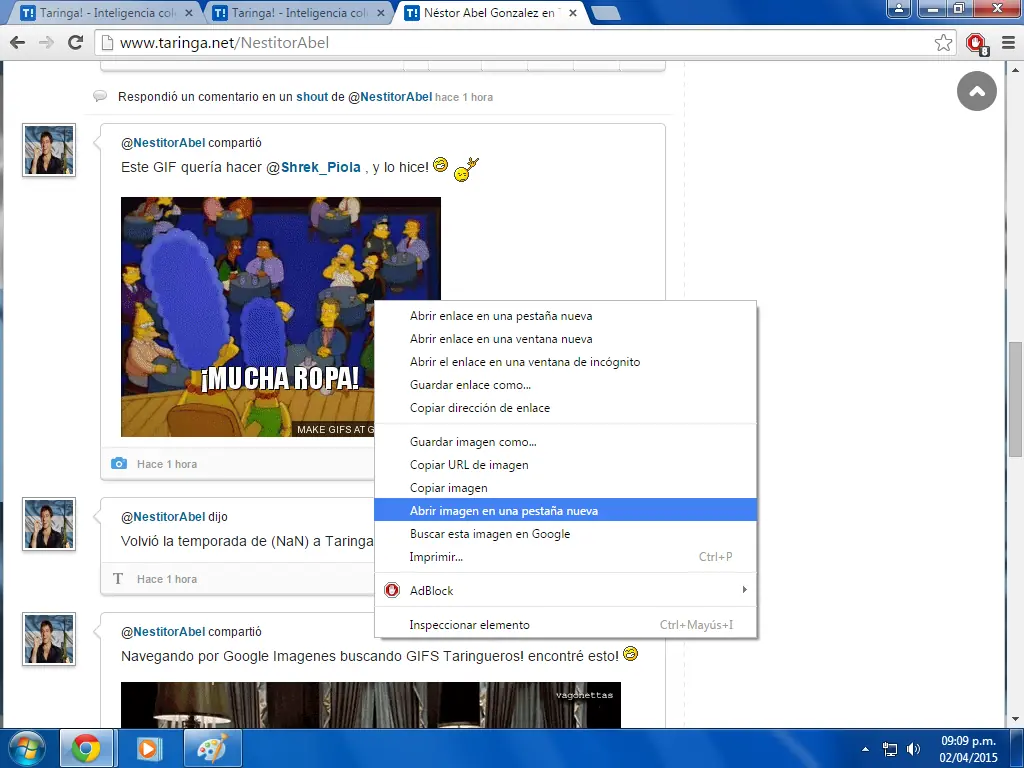Click the vagonettas GIF image
Viewport: 1024px width, 768px height.
pos(371,705)
